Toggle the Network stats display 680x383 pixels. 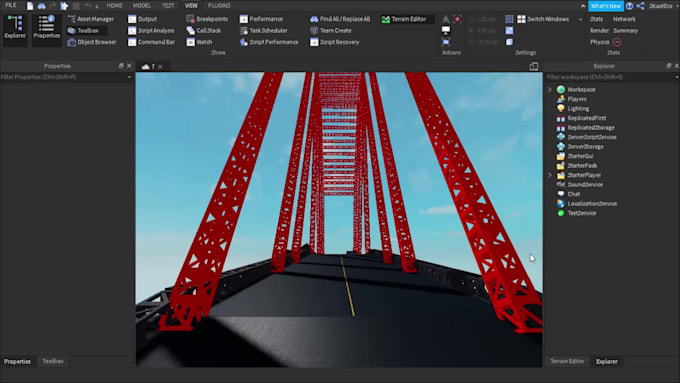(x=624, y=19)
